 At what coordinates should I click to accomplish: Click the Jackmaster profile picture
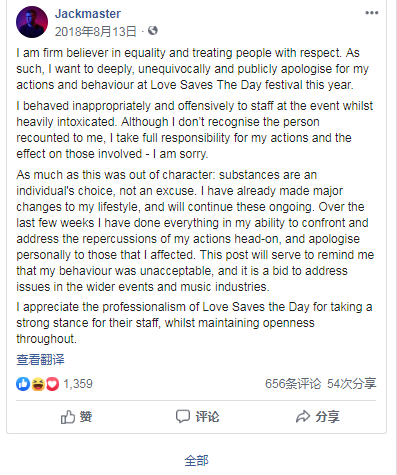[x=32, y=22]
